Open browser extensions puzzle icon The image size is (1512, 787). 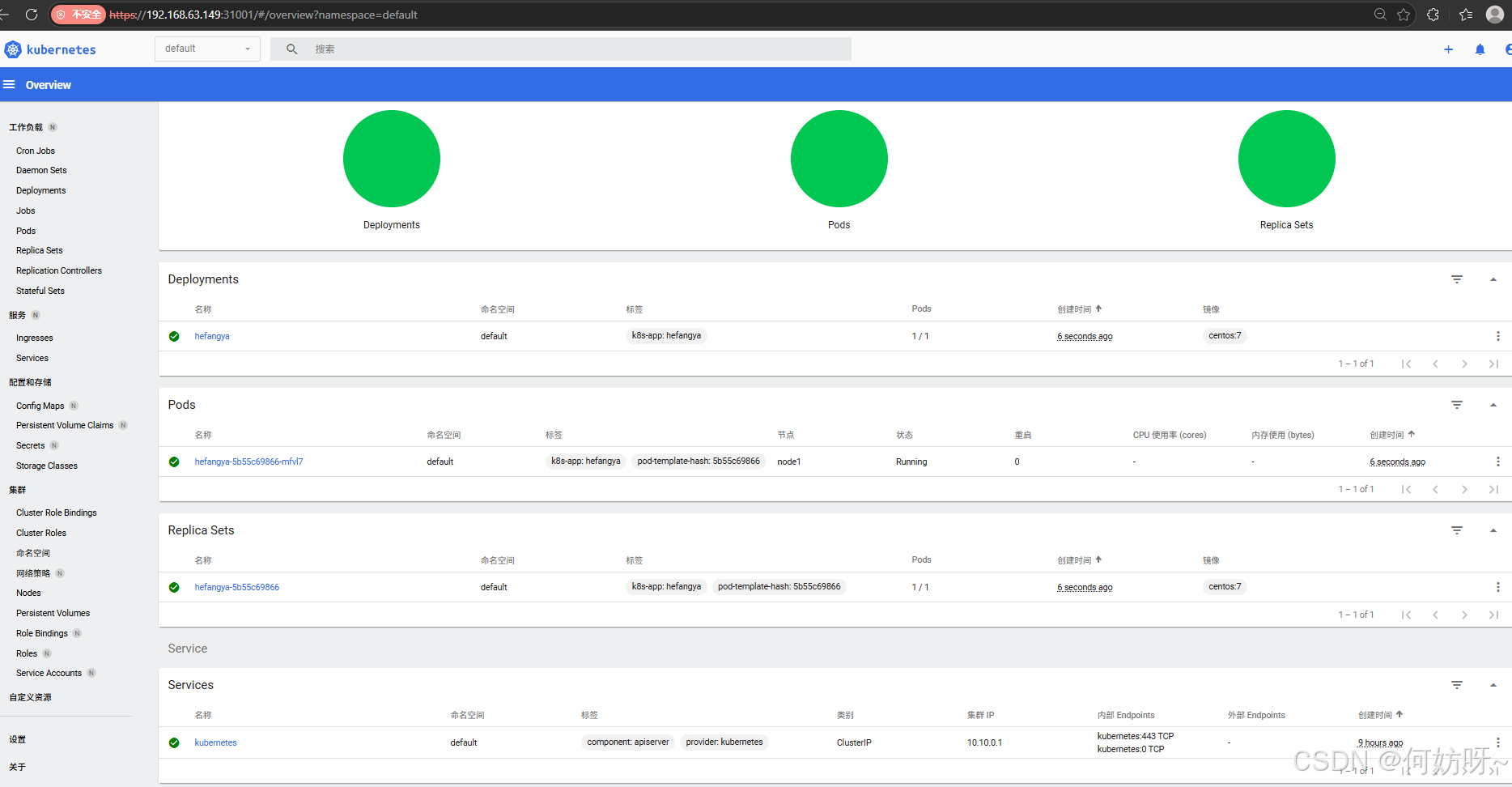[1433, 15]
